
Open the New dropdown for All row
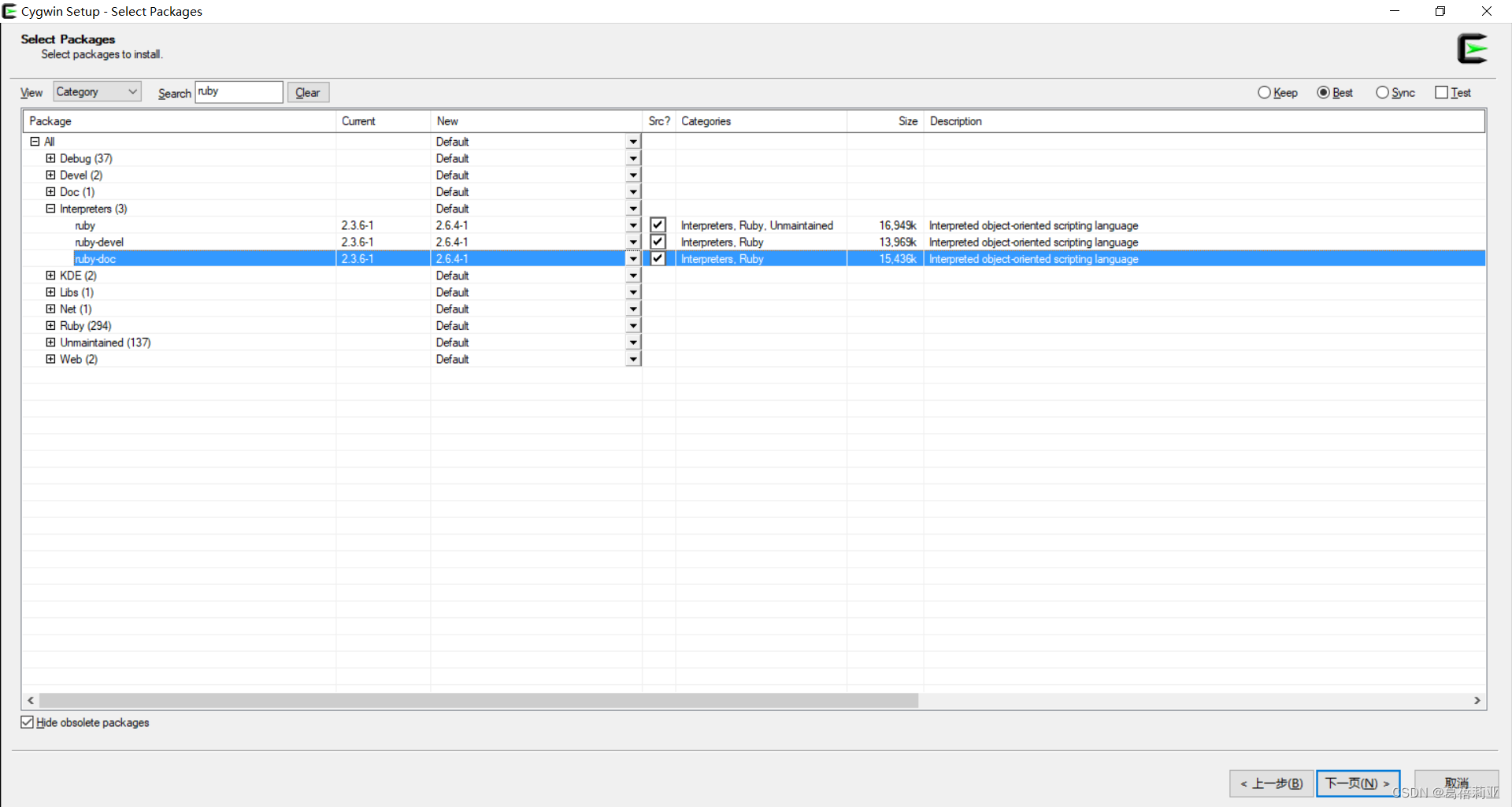coord(633,142)
